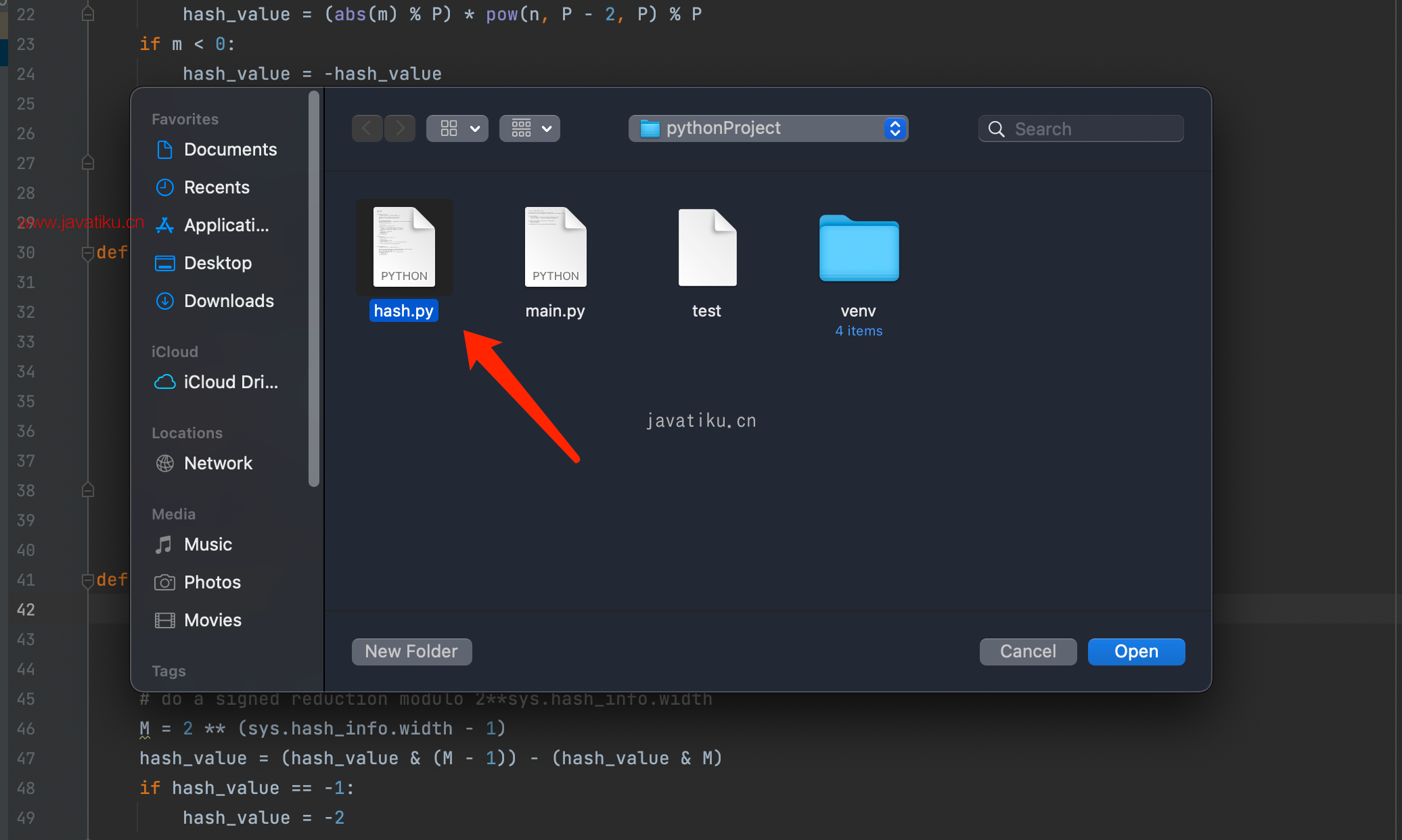The width and height of the screenshot is (1402, 840).
Task: Toggle back navigation arrow
Action: 369,128
